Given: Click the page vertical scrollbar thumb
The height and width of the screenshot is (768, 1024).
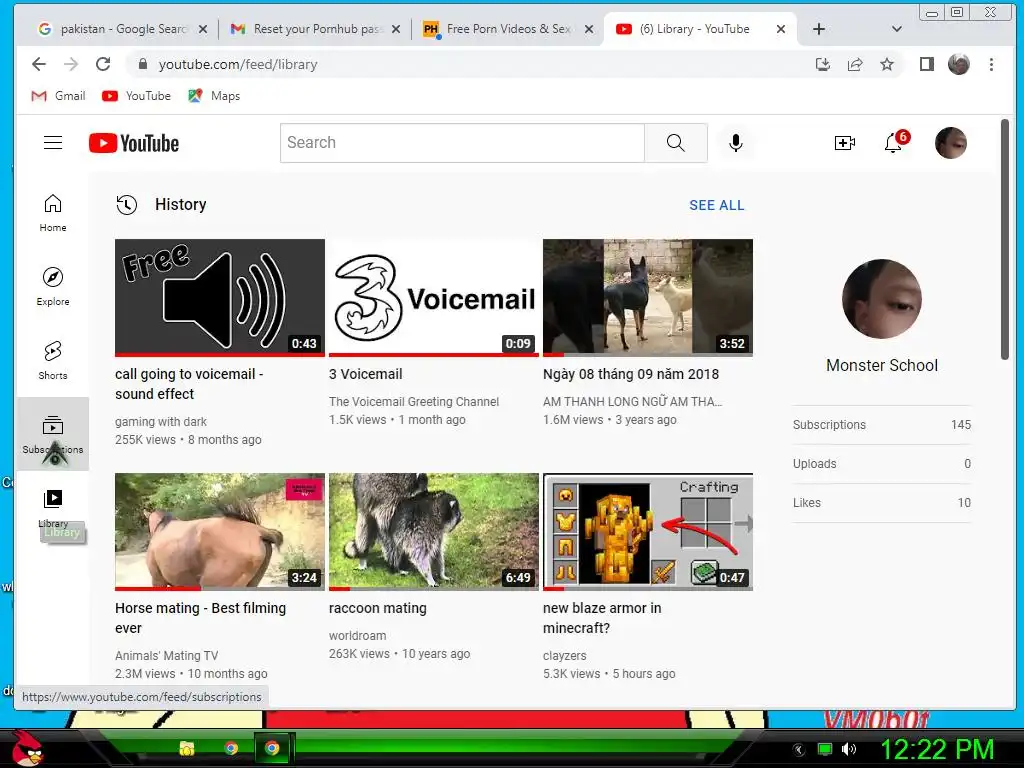Looking at the screenshot, I should 1005,239.
